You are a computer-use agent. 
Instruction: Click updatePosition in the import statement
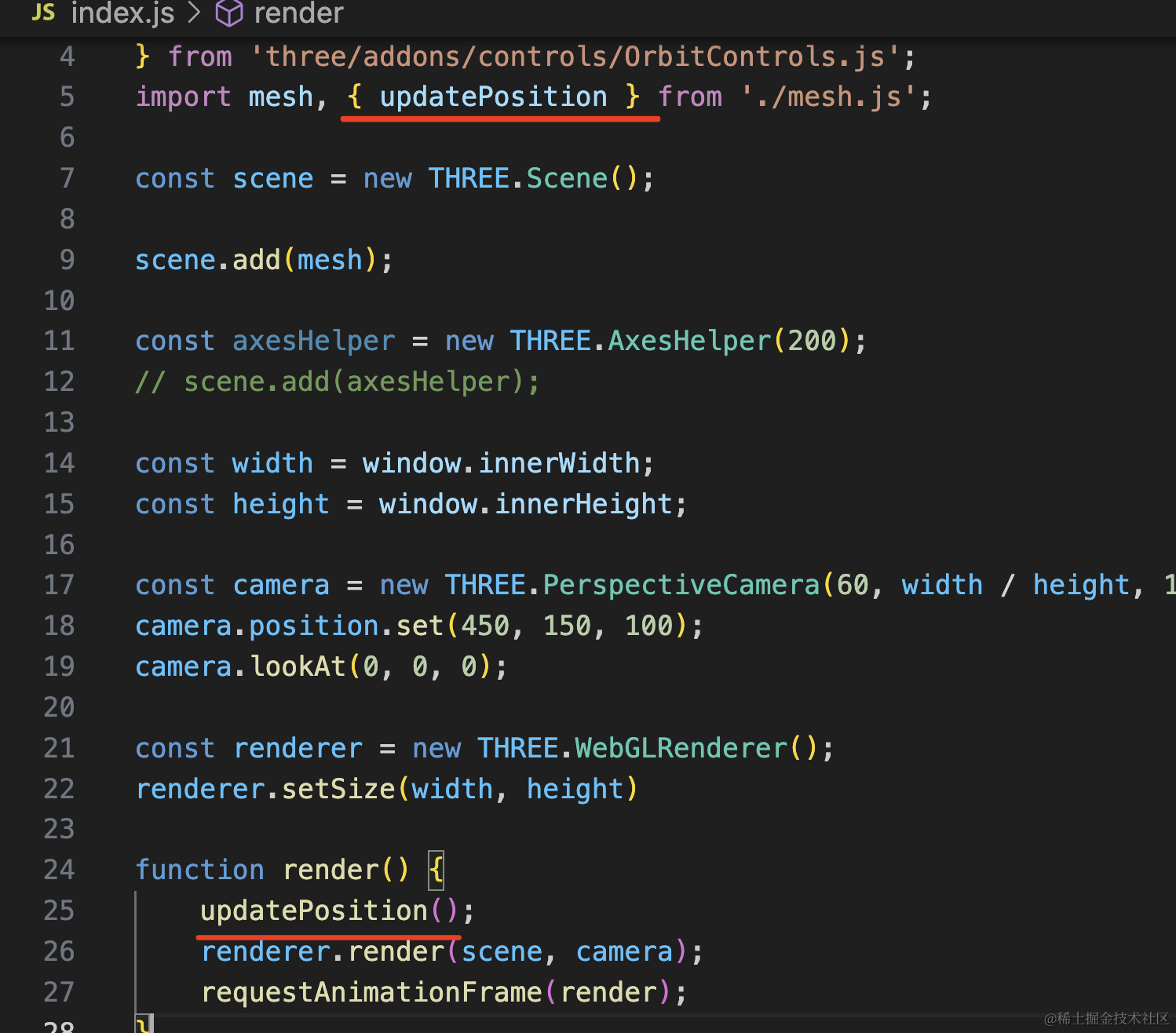coord(494,97)
